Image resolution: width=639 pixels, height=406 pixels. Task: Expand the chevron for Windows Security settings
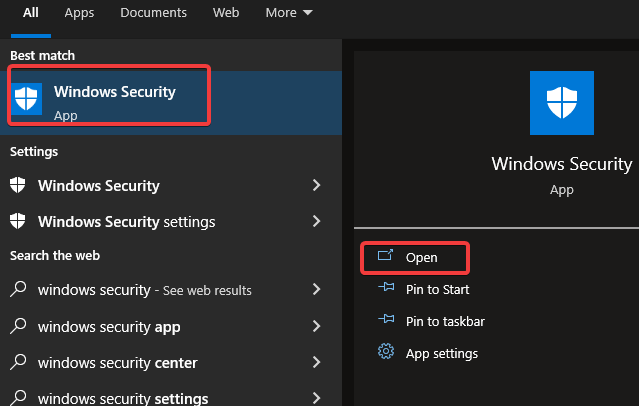tap(316, 221)
